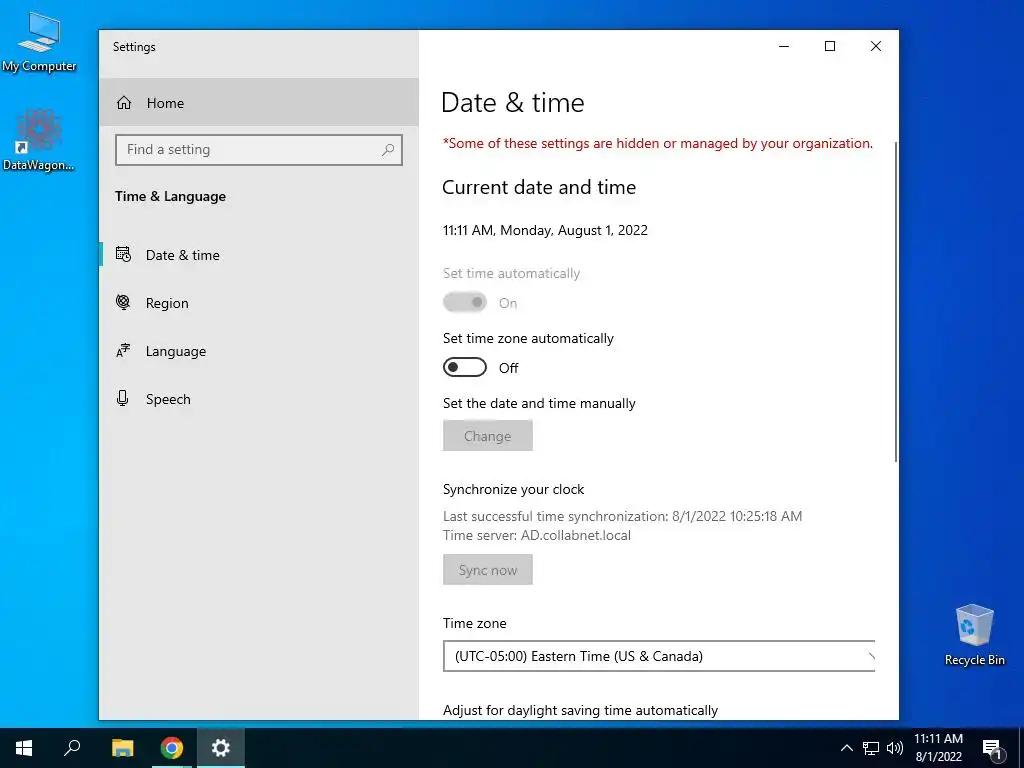Open the Speech settings
This screenshot has width=1024, height=768.
(x=259, y=399)
